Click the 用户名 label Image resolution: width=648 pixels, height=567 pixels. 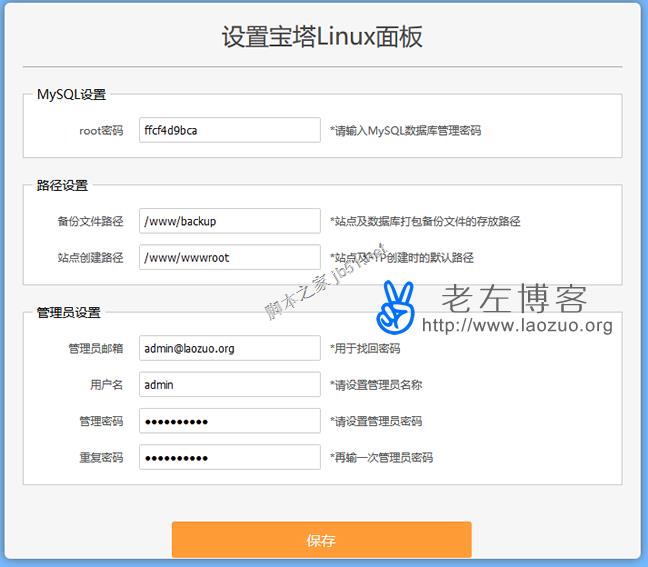[107, 385]
